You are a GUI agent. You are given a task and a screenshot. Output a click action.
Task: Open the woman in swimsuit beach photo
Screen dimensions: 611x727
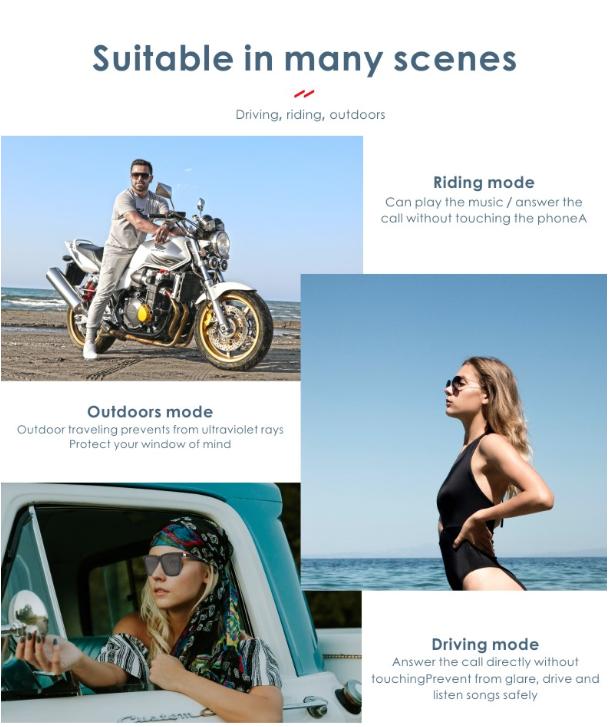(x=453, y=432)
